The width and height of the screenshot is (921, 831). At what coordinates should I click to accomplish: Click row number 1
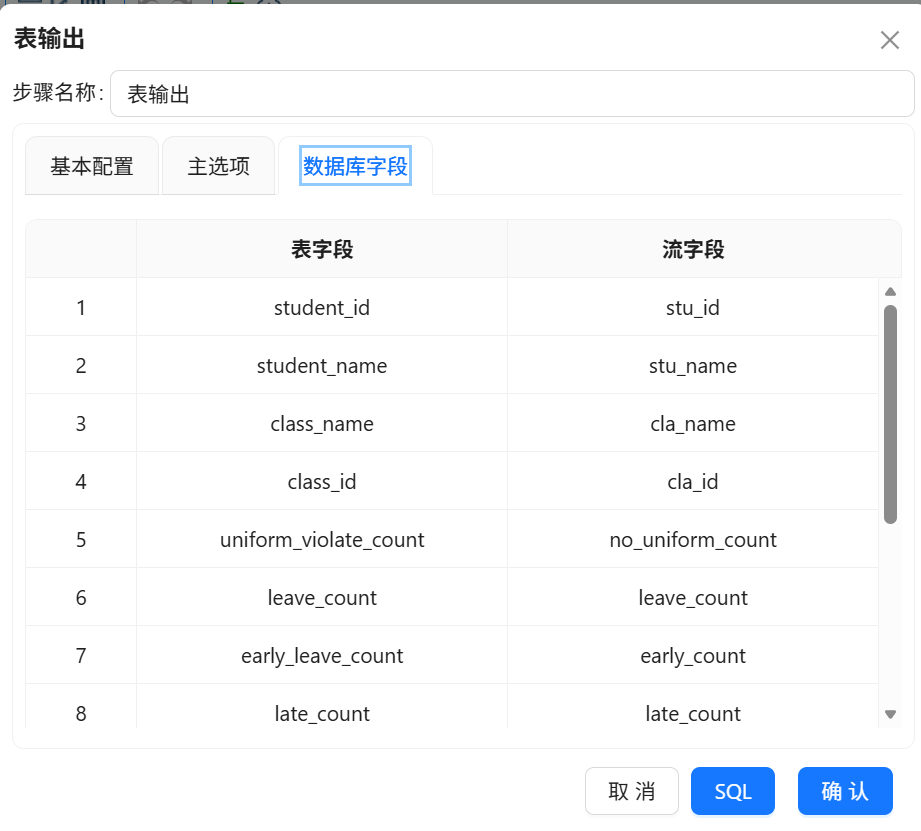pyautogui.click(x=81, y=307)
